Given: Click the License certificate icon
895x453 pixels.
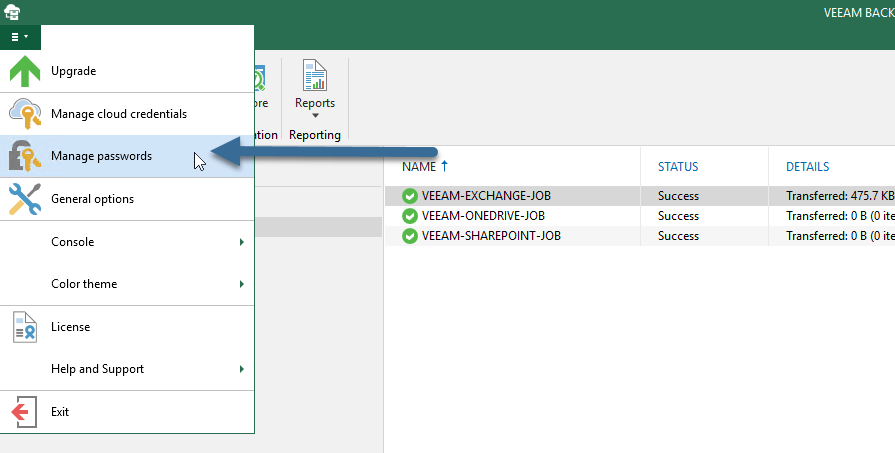Looking at the screenshot, I should [x=25, y=327].
